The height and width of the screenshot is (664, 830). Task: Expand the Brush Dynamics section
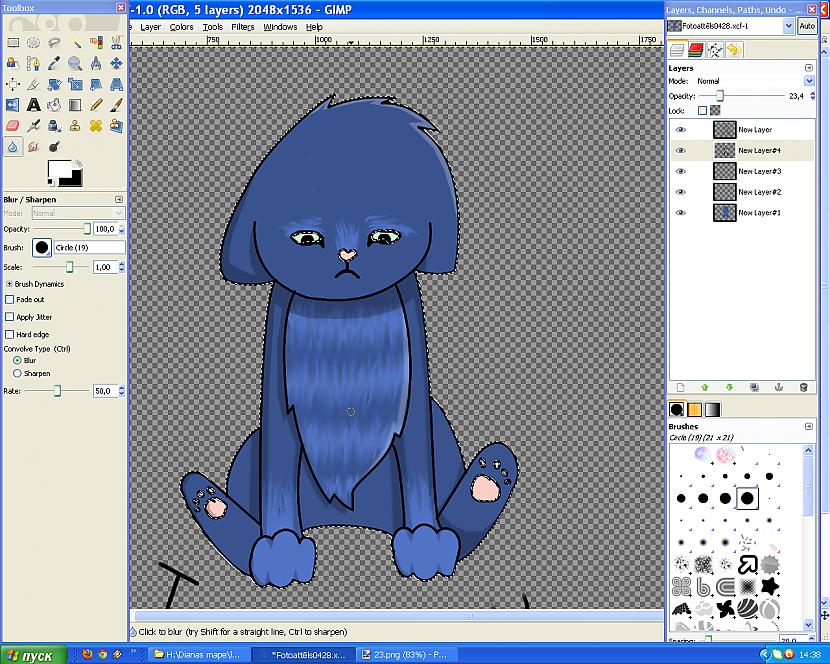(x=9, y=284)
